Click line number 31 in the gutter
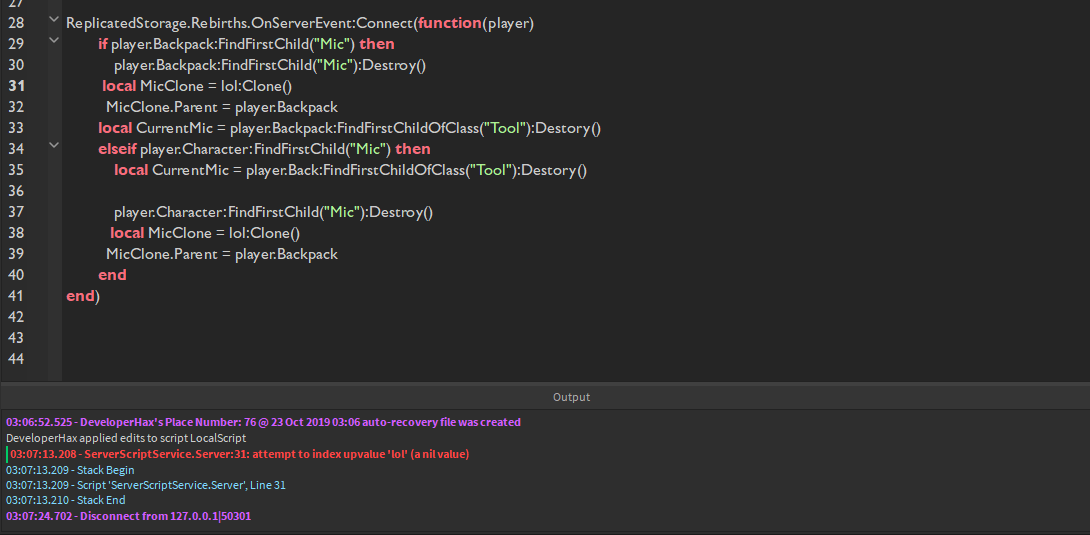1090x535 pixels. click(x=16, y=86)
